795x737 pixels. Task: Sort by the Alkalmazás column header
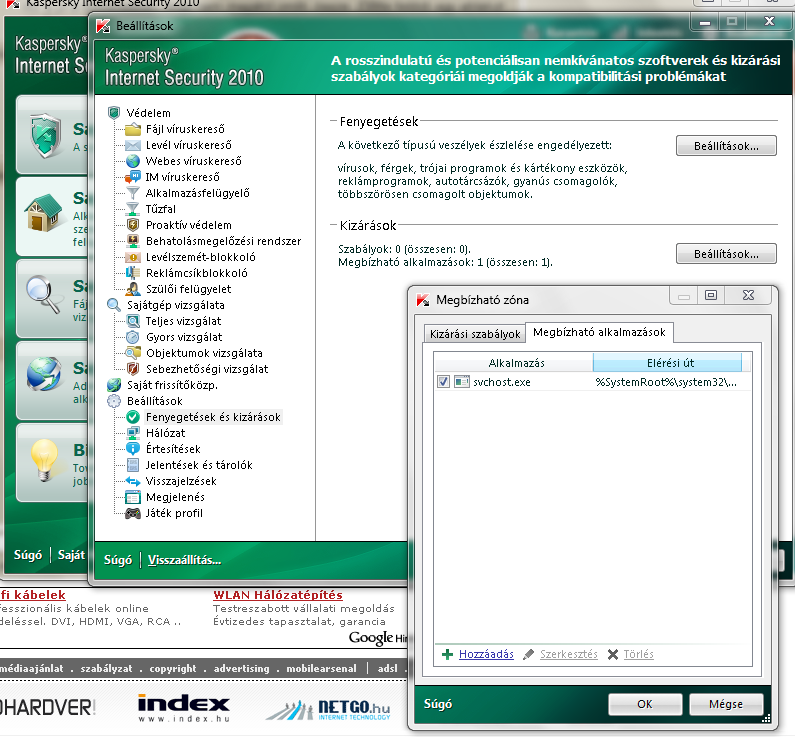pos(514,363)
